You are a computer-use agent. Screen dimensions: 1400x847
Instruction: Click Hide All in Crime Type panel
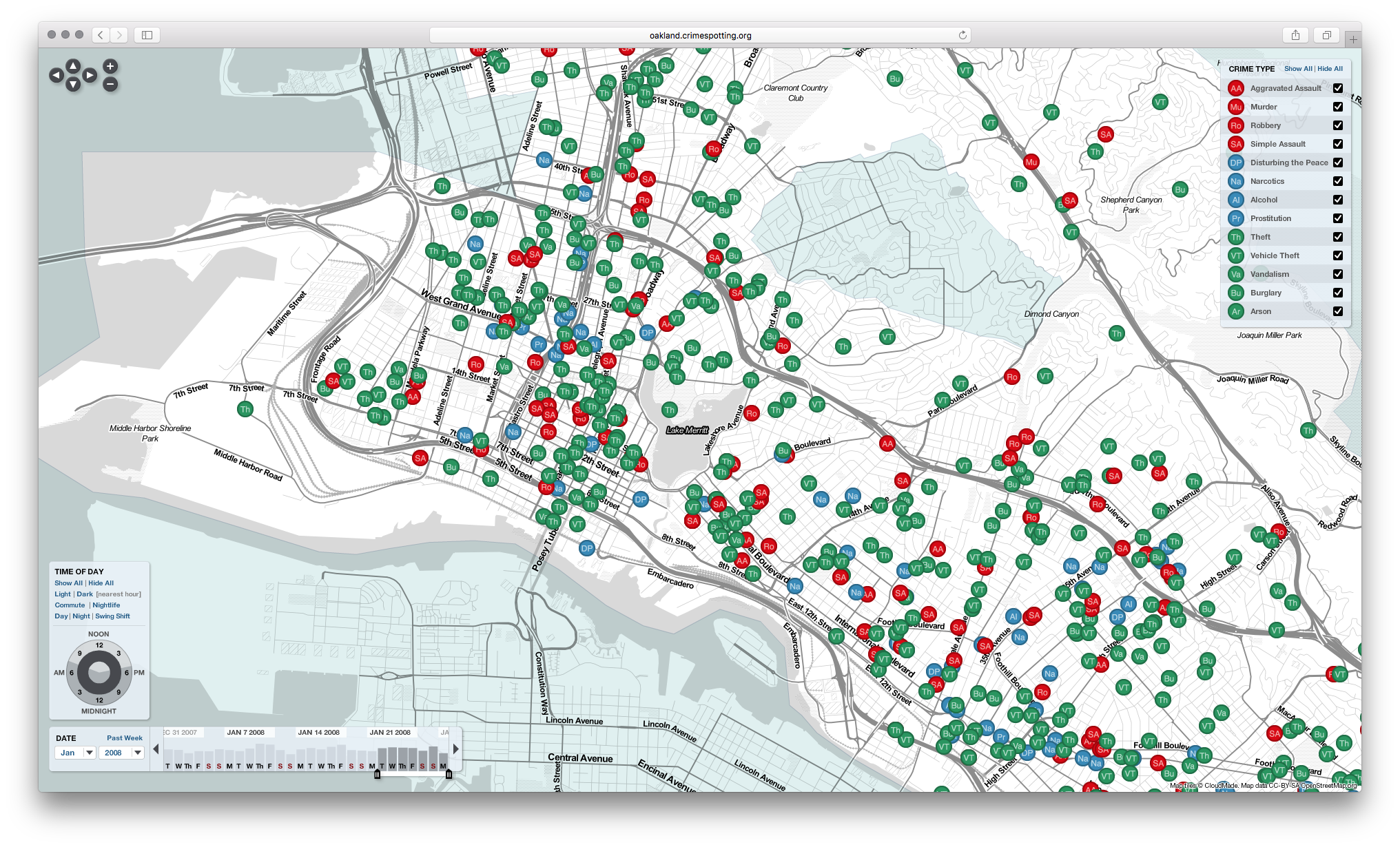coord(1330,69)
